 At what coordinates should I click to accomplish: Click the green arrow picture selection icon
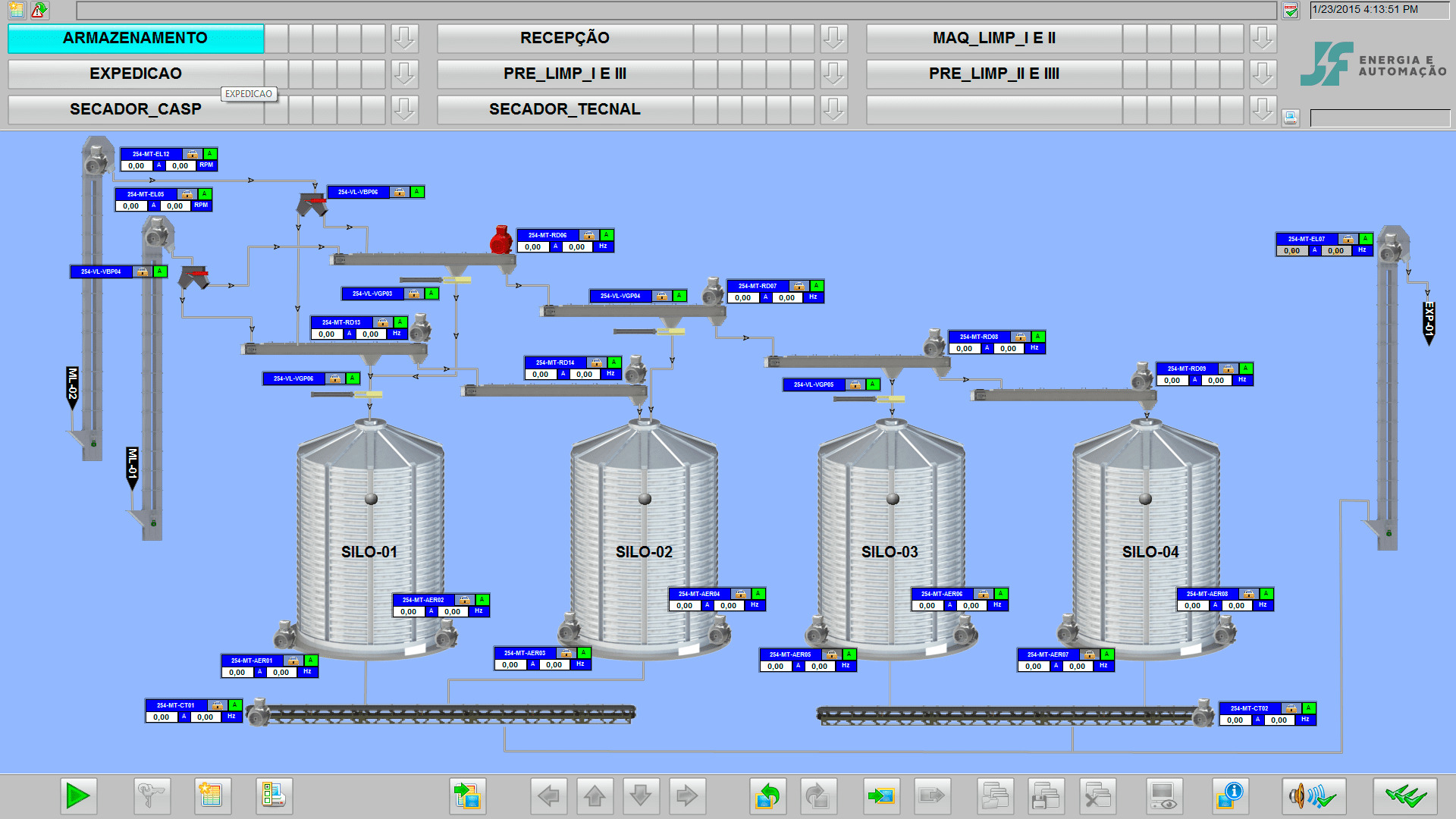(x=467, y=796)
